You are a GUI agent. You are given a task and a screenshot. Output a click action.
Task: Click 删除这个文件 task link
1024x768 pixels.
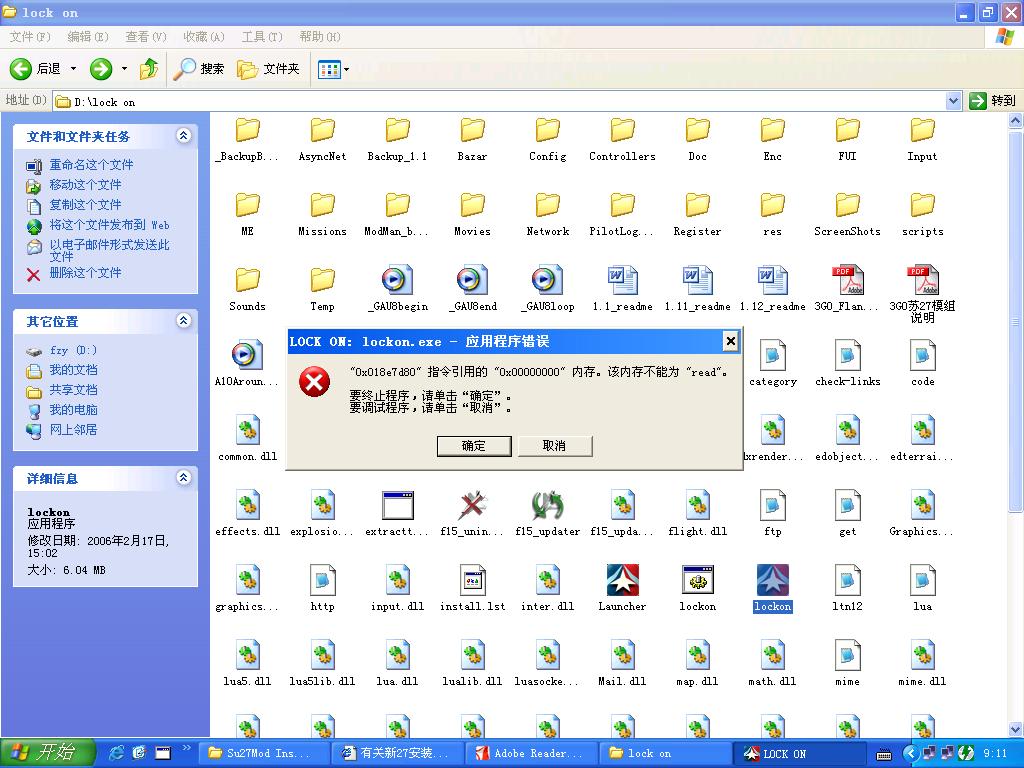(85, 273)
